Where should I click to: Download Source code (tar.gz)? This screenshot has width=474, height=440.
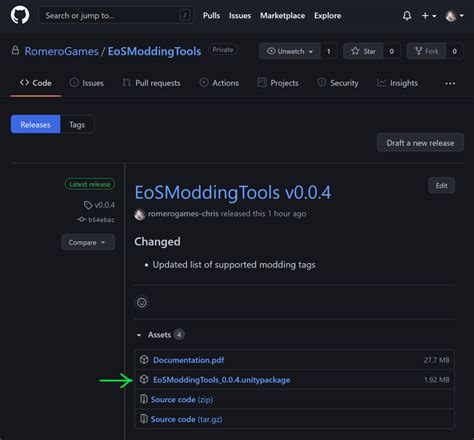[x=186, y=419]
